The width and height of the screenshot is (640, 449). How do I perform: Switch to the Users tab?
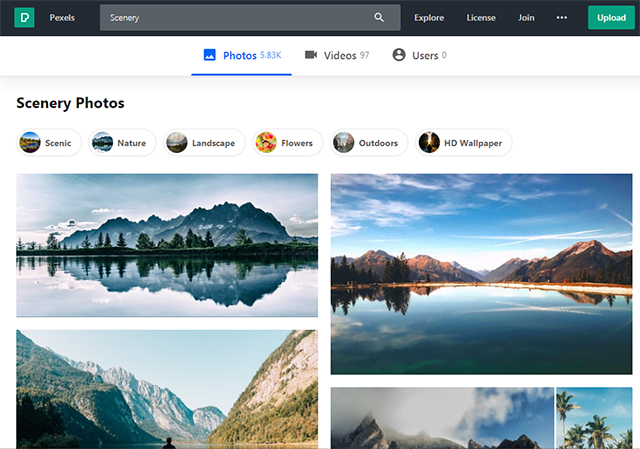point(419,55)
